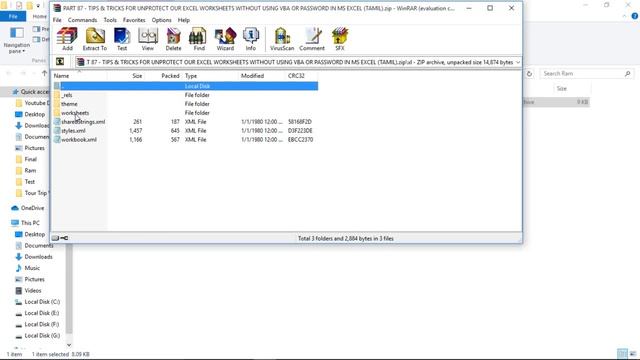This screenshot has height=360, width=640.
Task: Click the View toolbar icon
Action: [148, 39]
